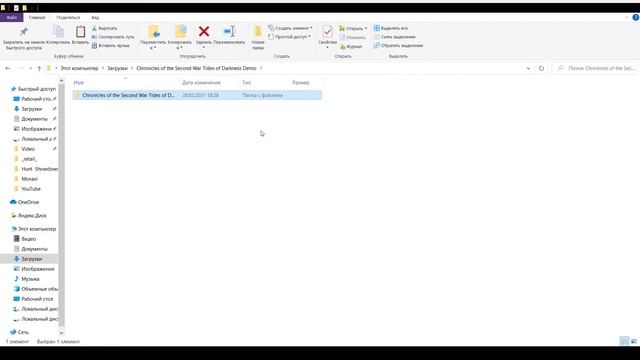Click the Properties checkmark icon

327,32
